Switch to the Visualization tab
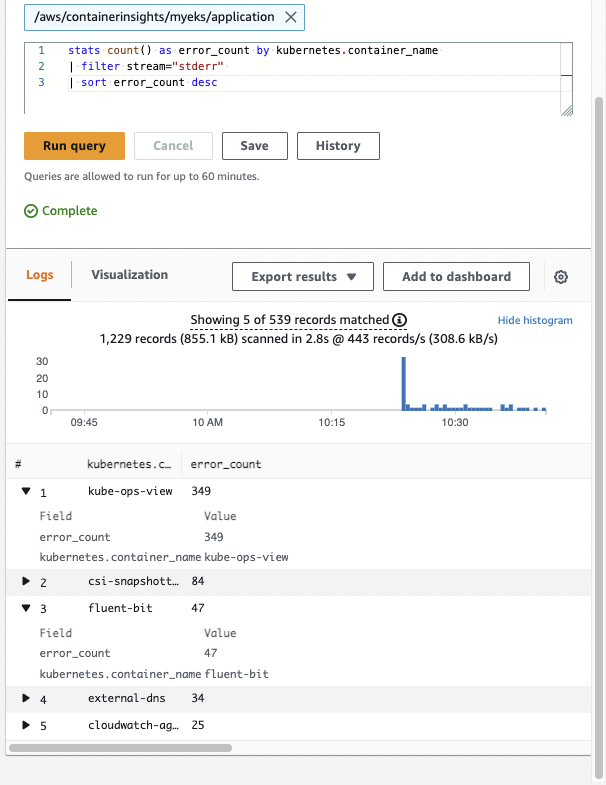This screenshot has height=785, width=606. point(130,275)
